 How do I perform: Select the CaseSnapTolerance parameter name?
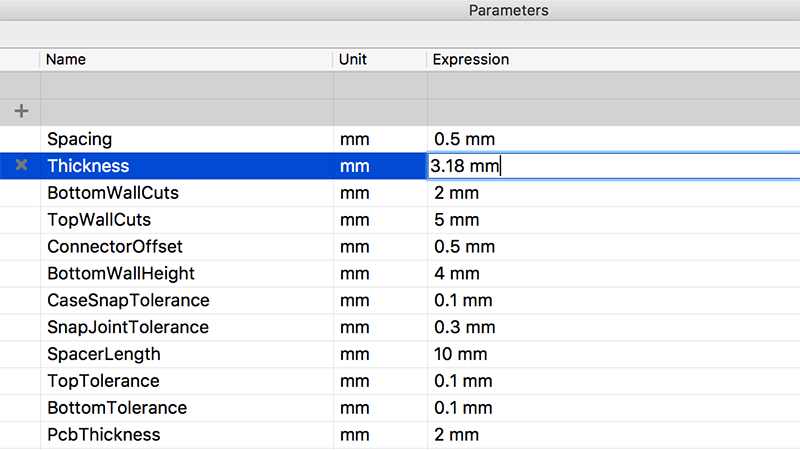click(128, 301)
